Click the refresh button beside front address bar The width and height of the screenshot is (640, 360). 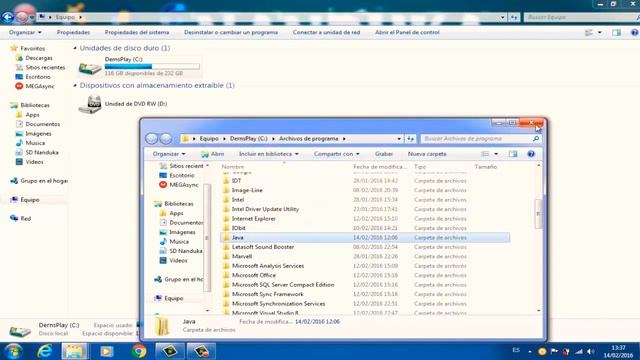[x=410, y=139]
